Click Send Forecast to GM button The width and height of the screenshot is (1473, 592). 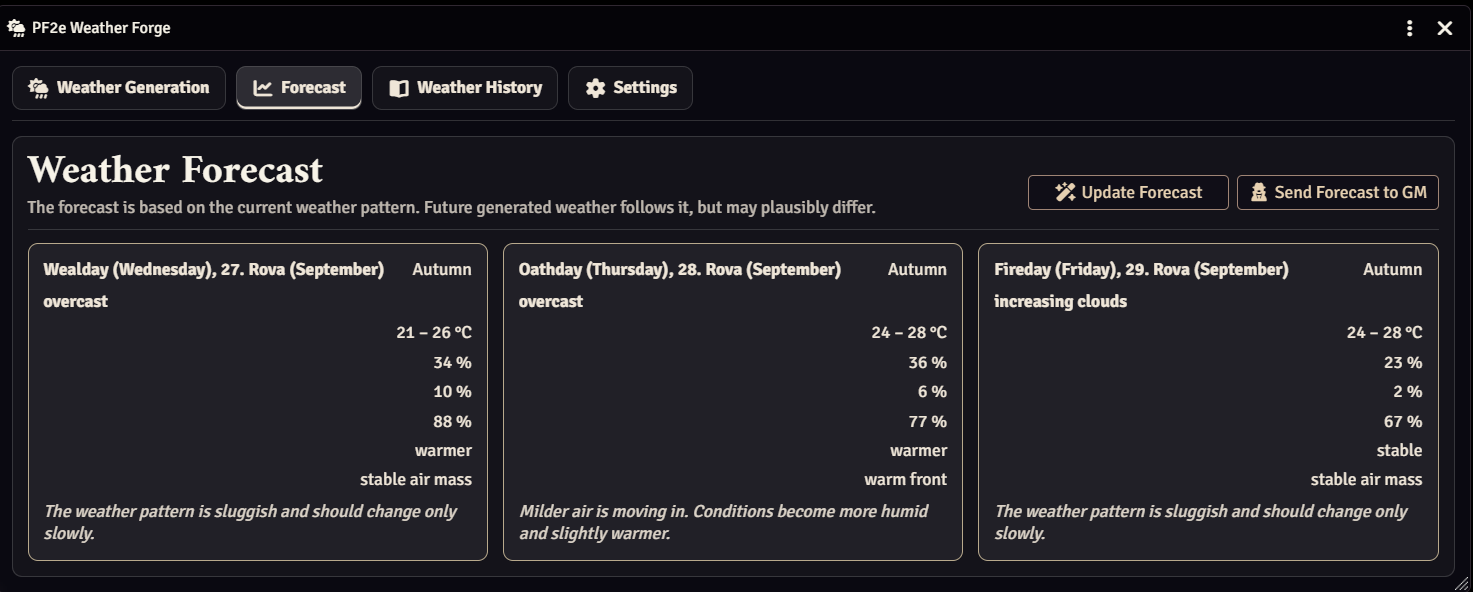[1338, 192]
